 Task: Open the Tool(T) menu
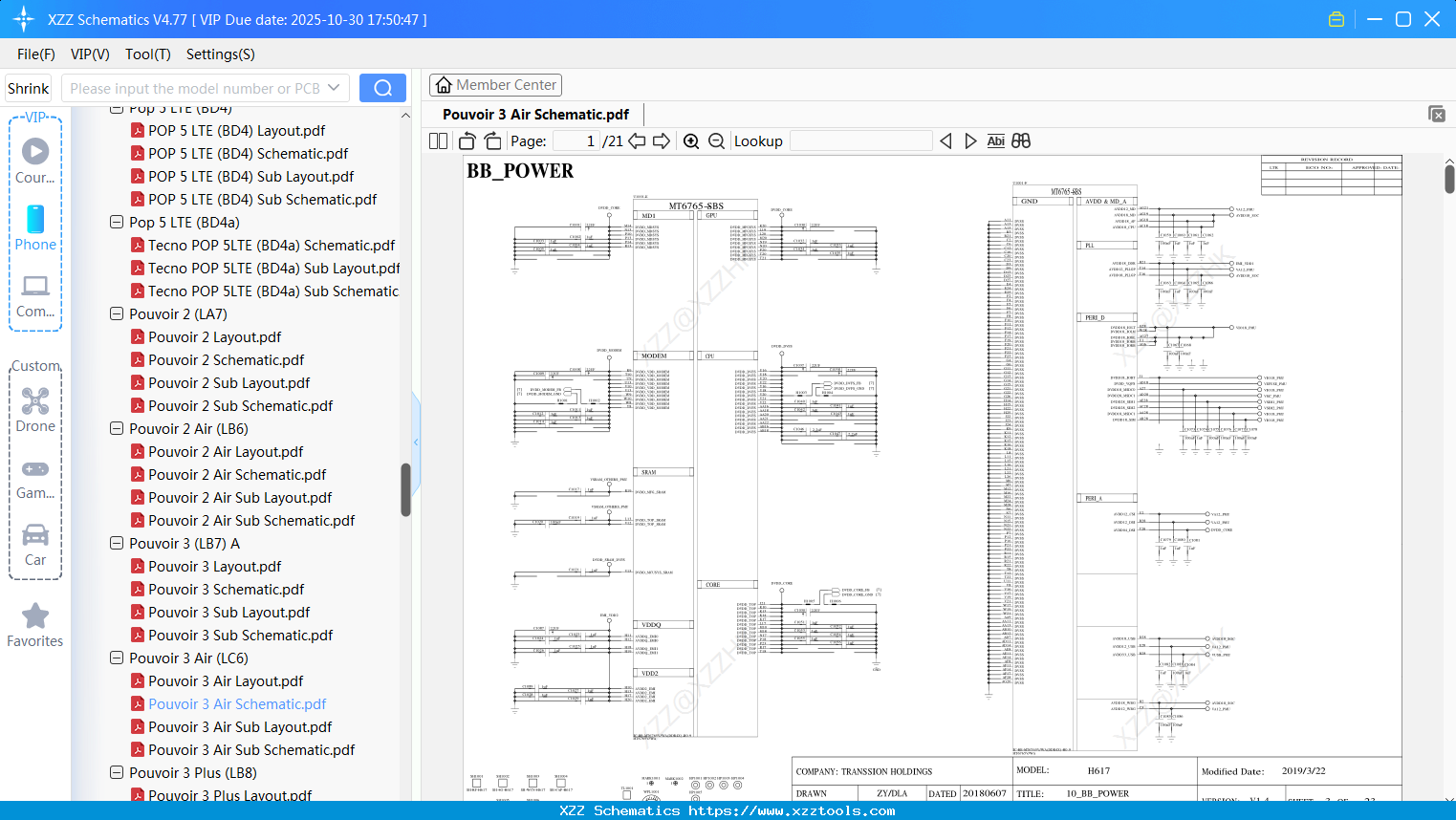tap(147, 54)
